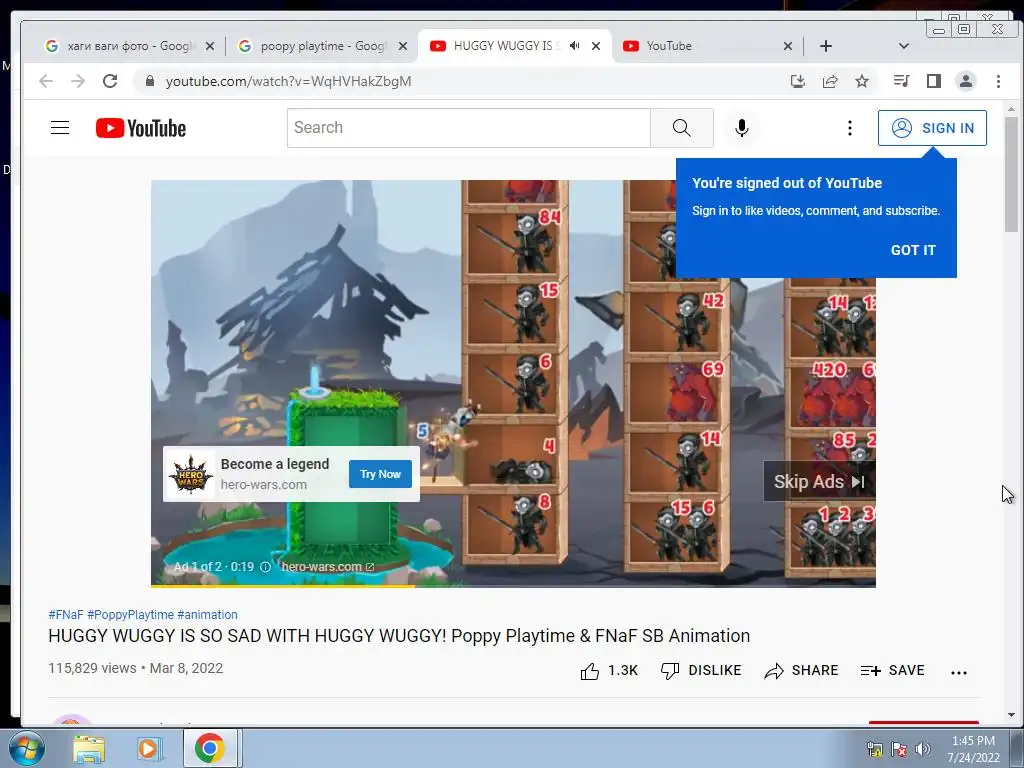The width and height of the screenshot is (1024, 768).
Task: Start voice search with microphone icon
Action: (x=741, y=127)
